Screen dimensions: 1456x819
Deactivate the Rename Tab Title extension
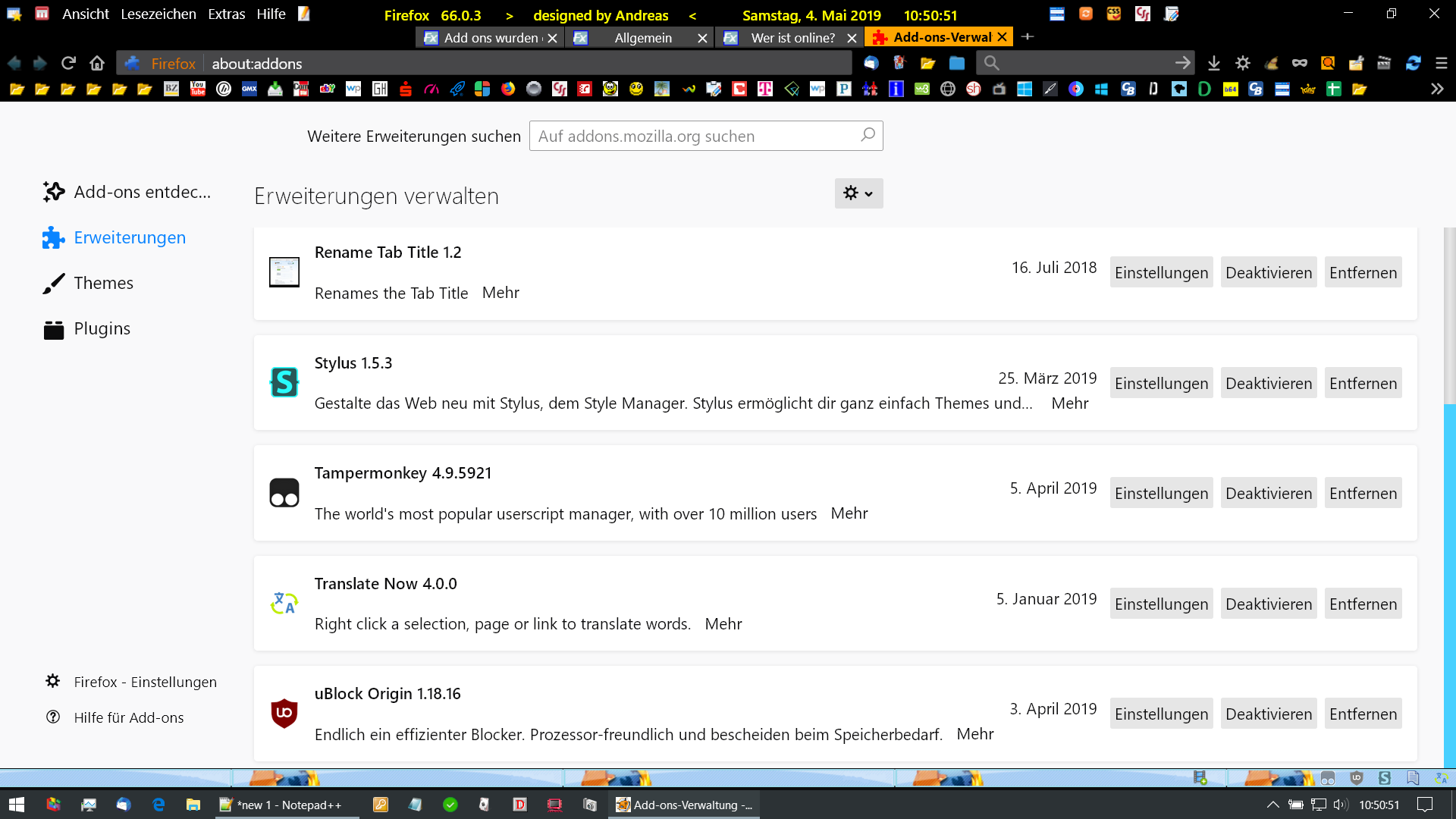coord(1268,272)
